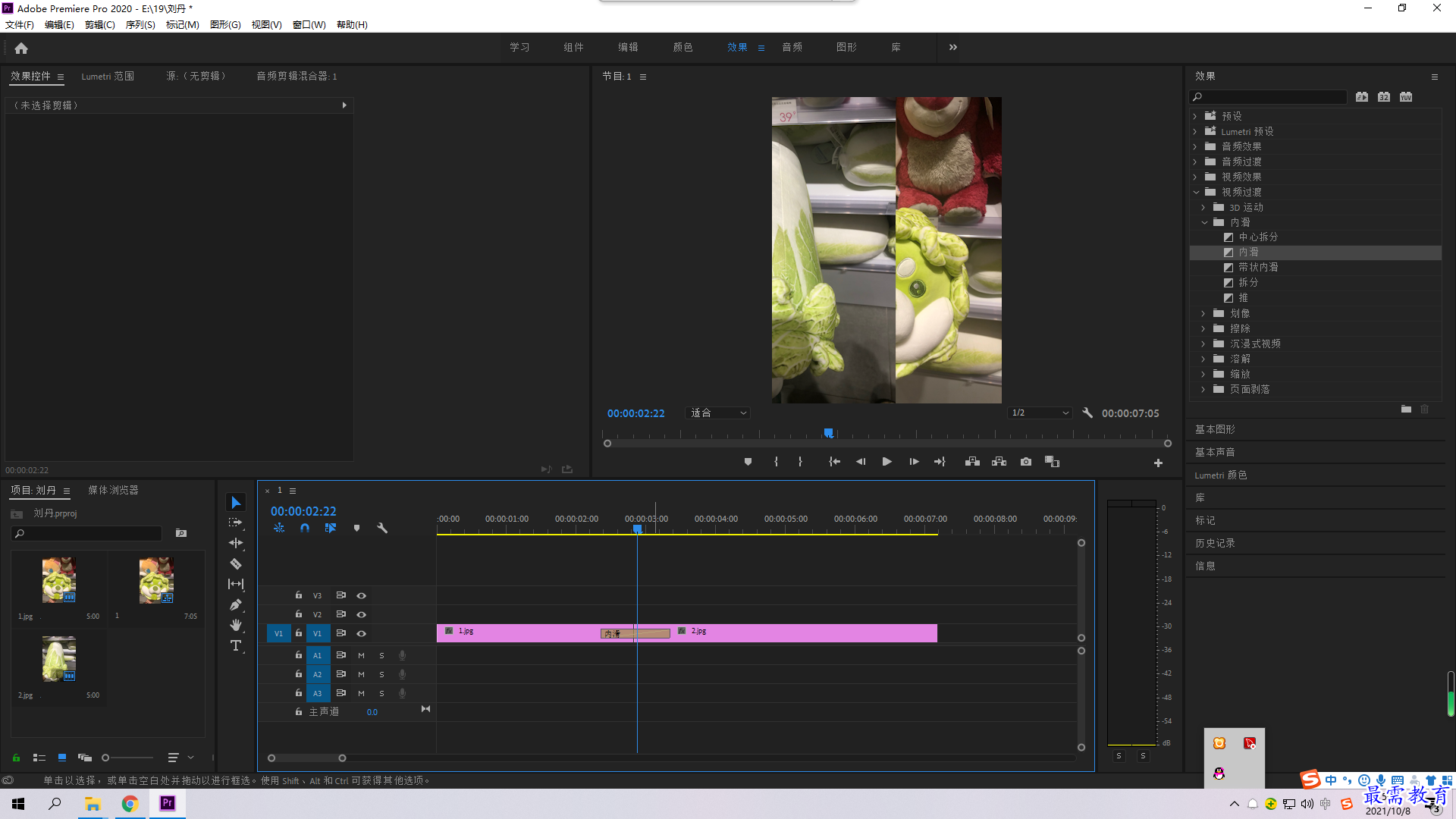Click 32-bit color effects filter icon
This screenshot has height=819, width=1456.
[1384, 96]
